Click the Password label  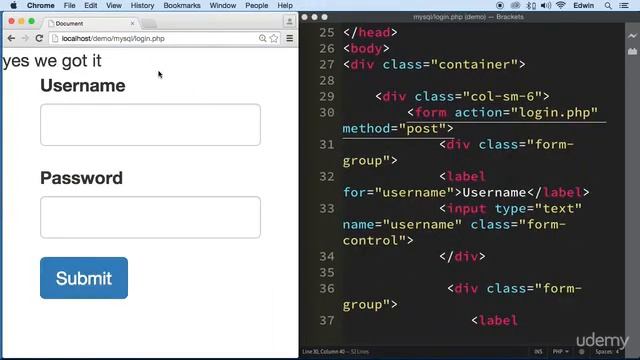coord(81,178)
